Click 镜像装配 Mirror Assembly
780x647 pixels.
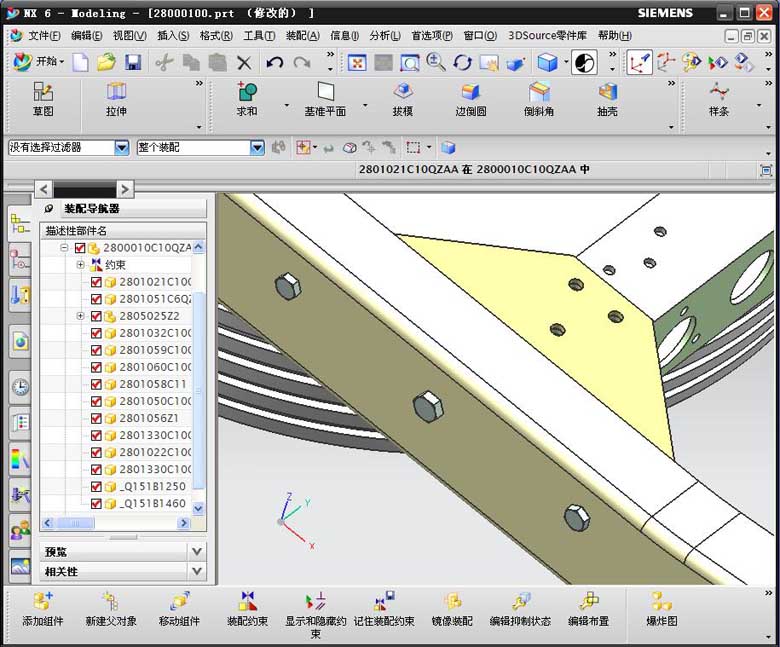pos(452,609)
